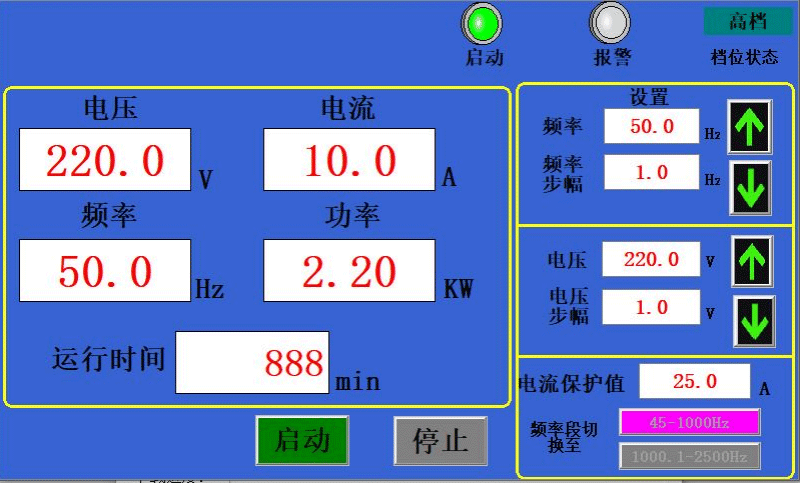Click the green 启动 indicator lamp
Image resolution: width=800 pixels, height=483 pixels.
tap(482, 23)
